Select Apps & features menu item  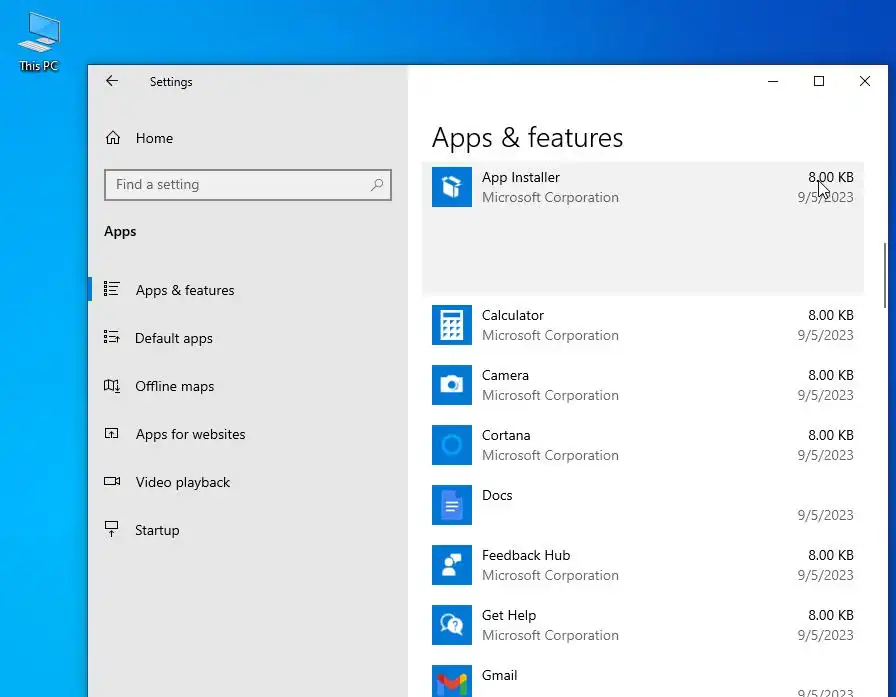[x=248, y=290]
